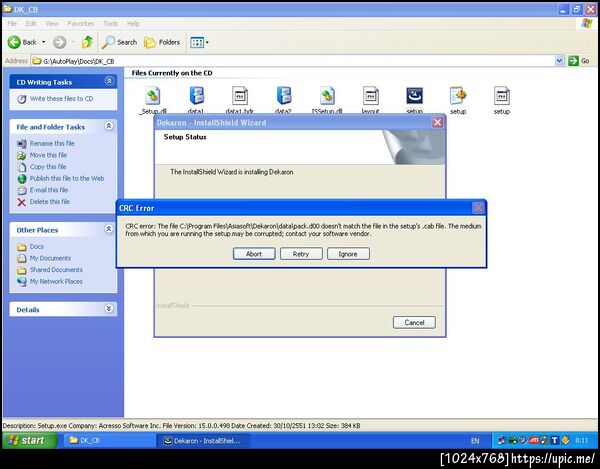
Task: Click the Windows start button
Action: [30, 440]
